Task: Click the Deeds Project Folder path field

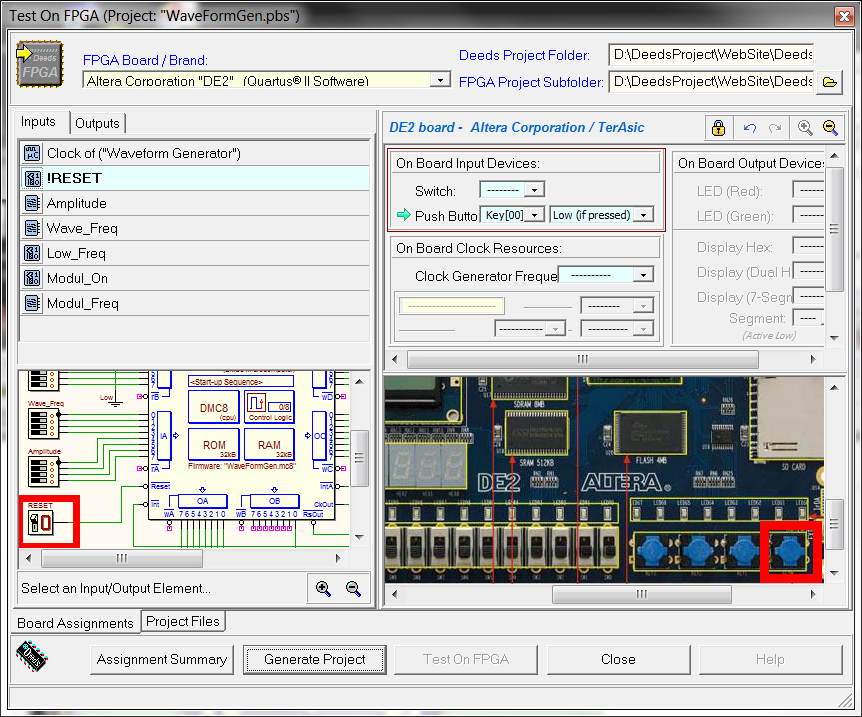Action: (711, 54)
